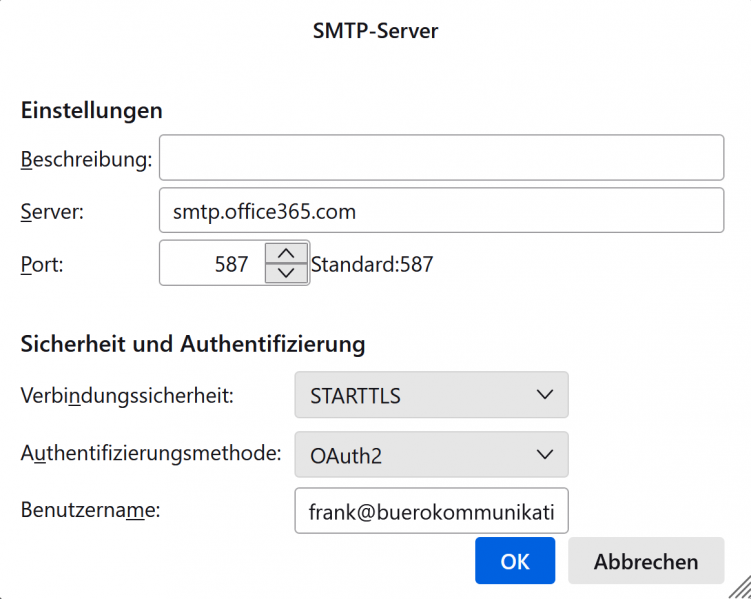Screen dimensions: 751x599
Task: Click the Beschreibung label
Action: point(86,159)
